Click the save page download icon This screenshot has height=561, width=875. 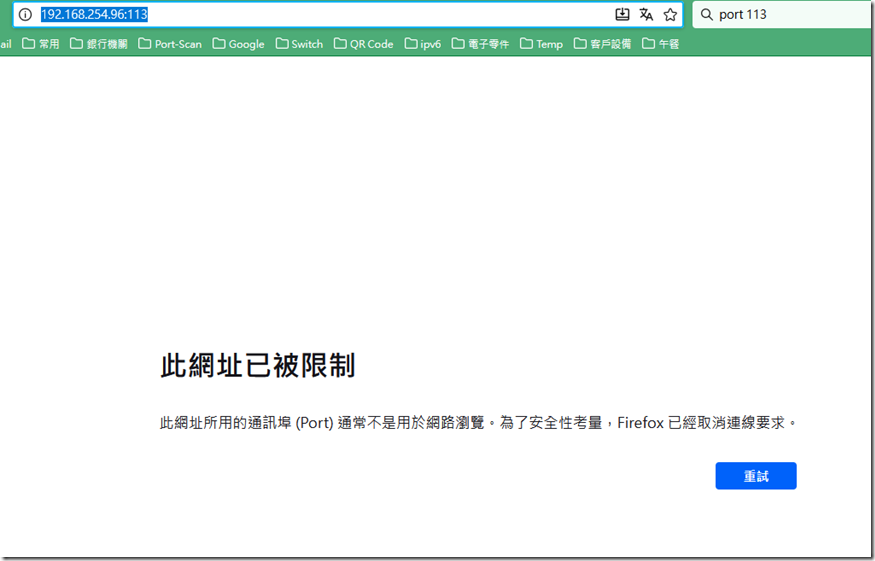pyautogui.click(x=622, y=15)
